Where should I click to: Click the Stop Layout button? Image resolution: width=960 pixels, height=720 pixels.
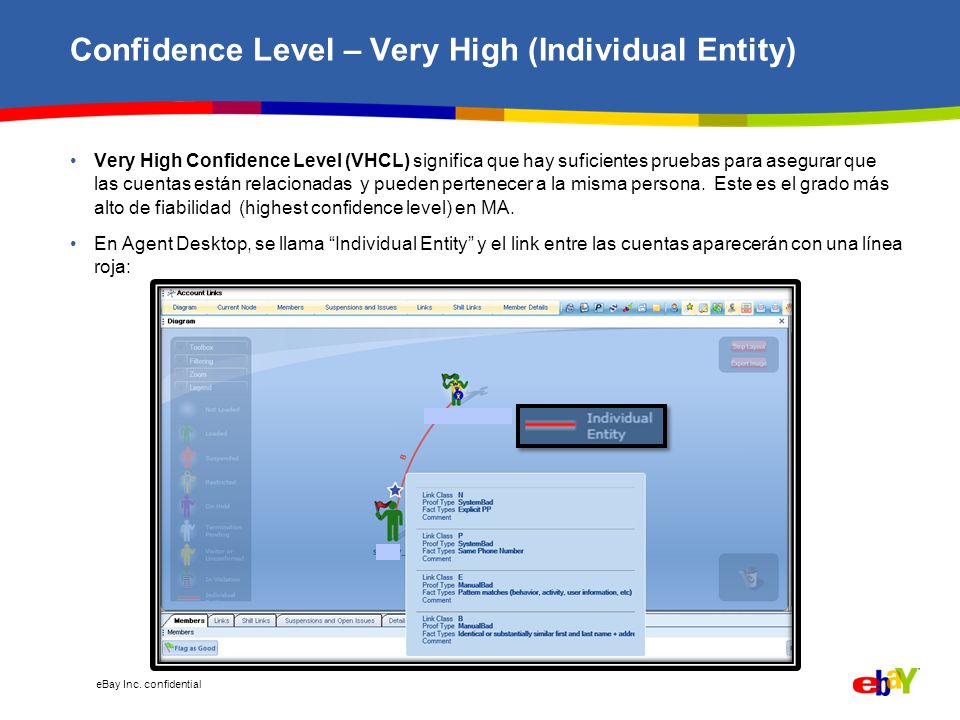(x=749, y=347)
